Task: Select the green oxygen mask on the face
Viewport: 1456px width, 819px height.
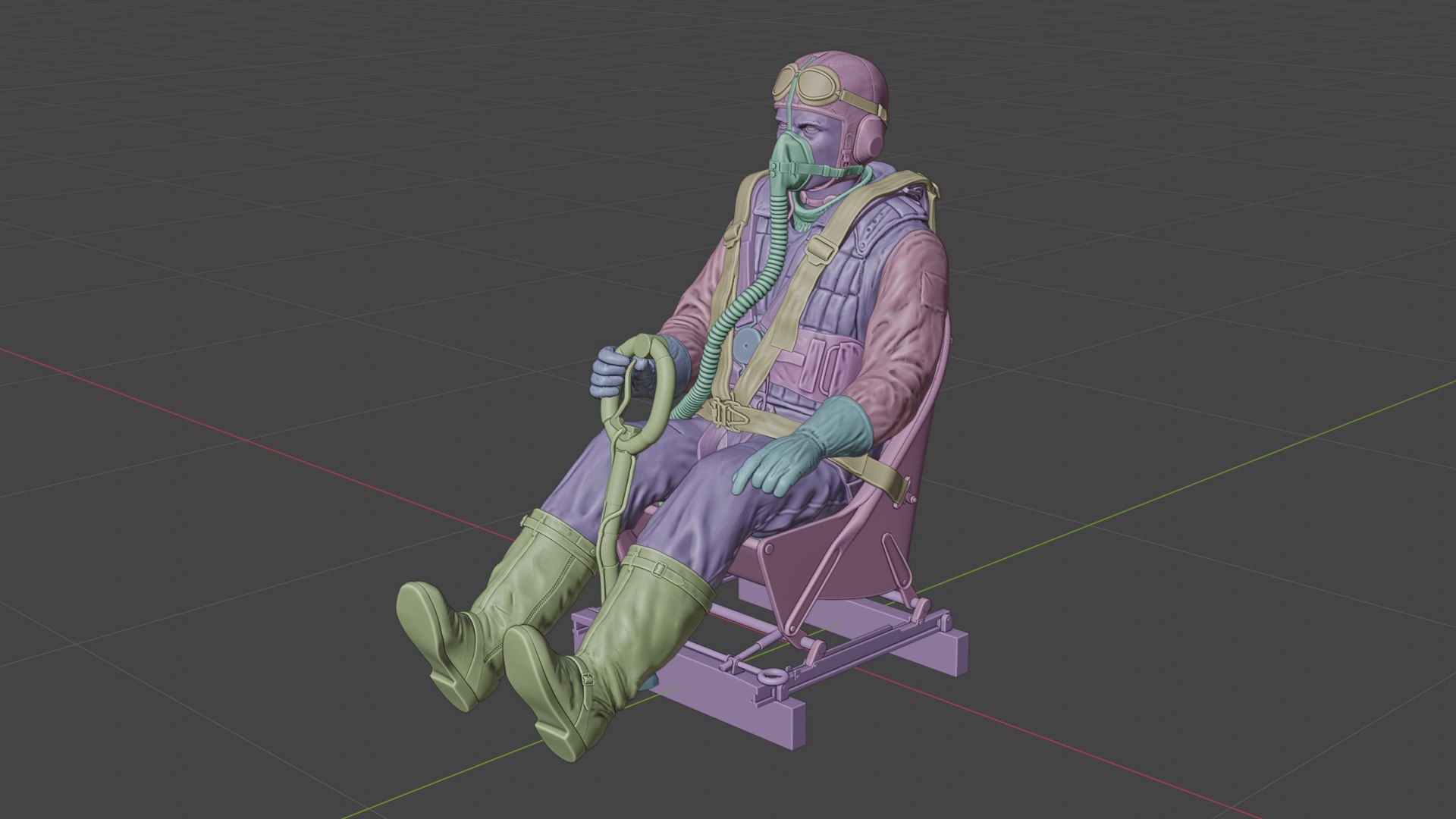Action: [x=792, y=163]
